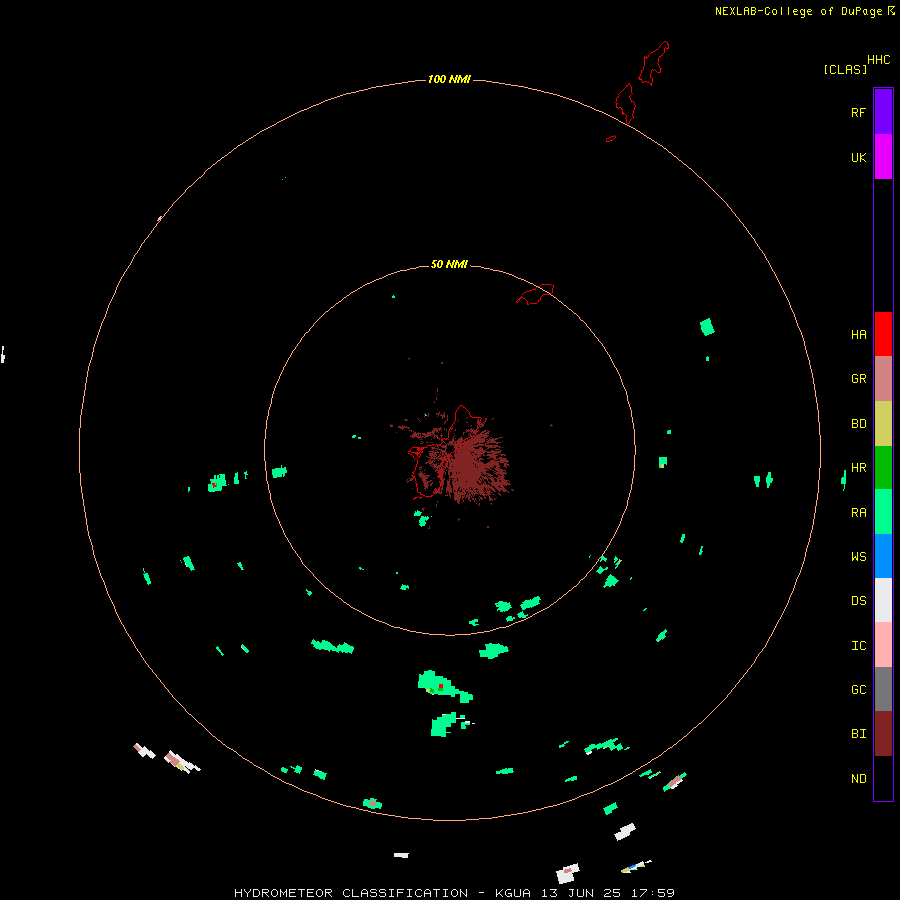The height and width of the screenshot is (900, 900).
Task: Click the DS white legend swatch
Action: tap(883, 600)
